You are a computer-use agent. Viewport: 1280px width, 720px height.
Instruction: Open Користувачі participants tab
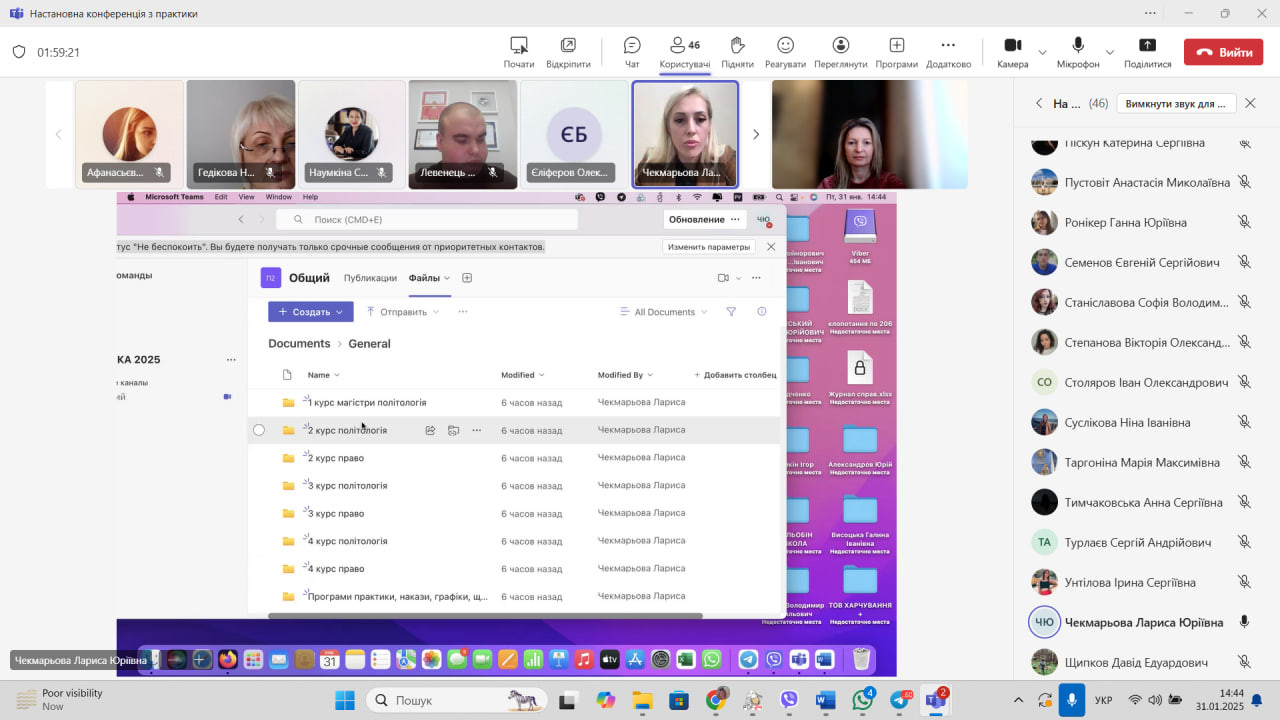685,52
